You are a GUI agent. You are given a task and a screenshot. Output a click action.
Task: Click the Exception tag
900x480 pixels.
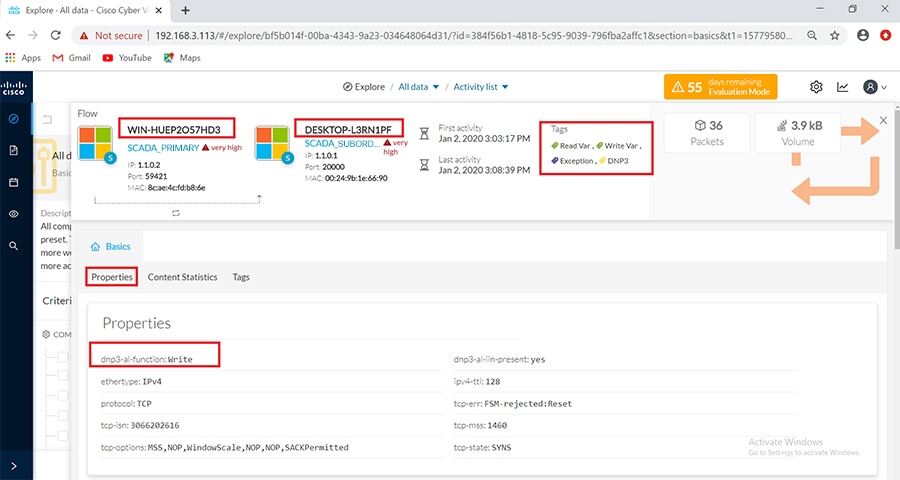point(572,161)
